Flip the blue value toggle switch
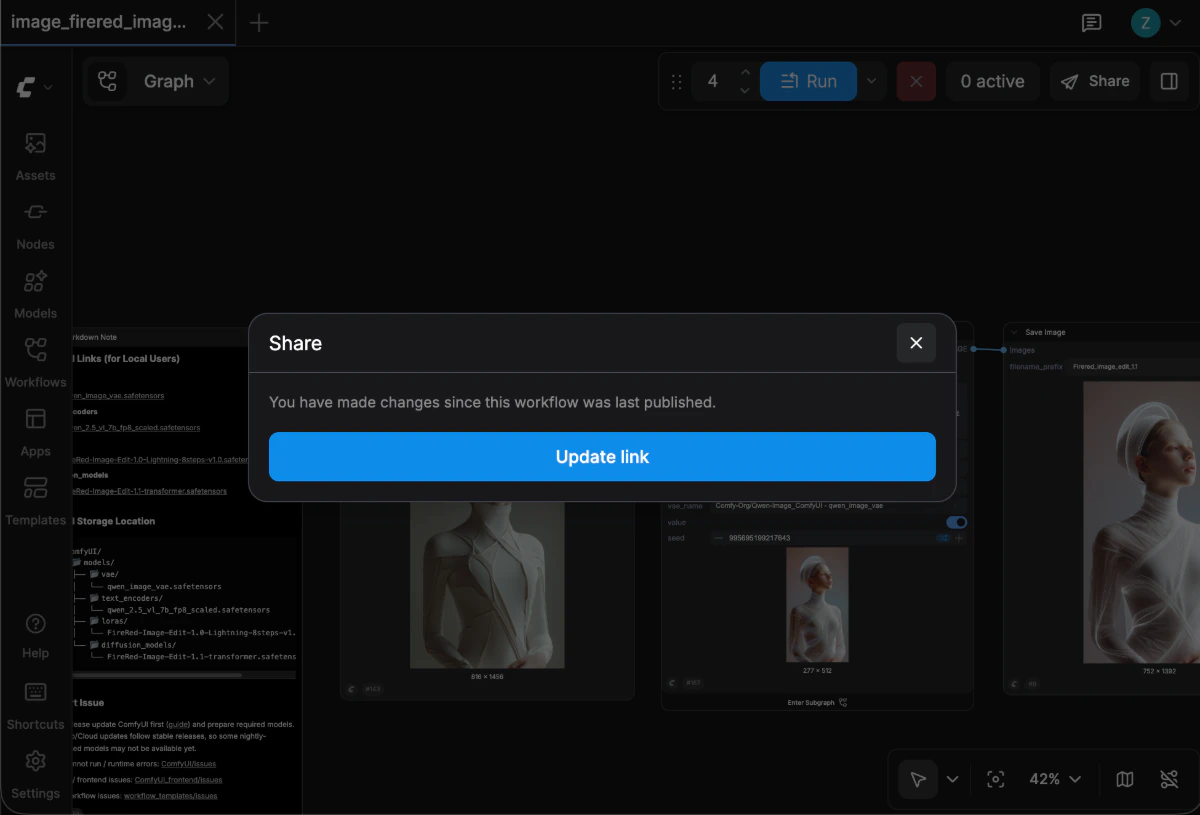 (x=956, y=522)
